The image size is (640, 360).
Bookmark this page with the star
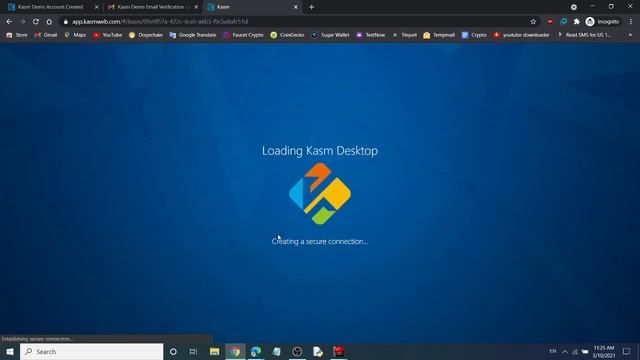click(533, 22)
